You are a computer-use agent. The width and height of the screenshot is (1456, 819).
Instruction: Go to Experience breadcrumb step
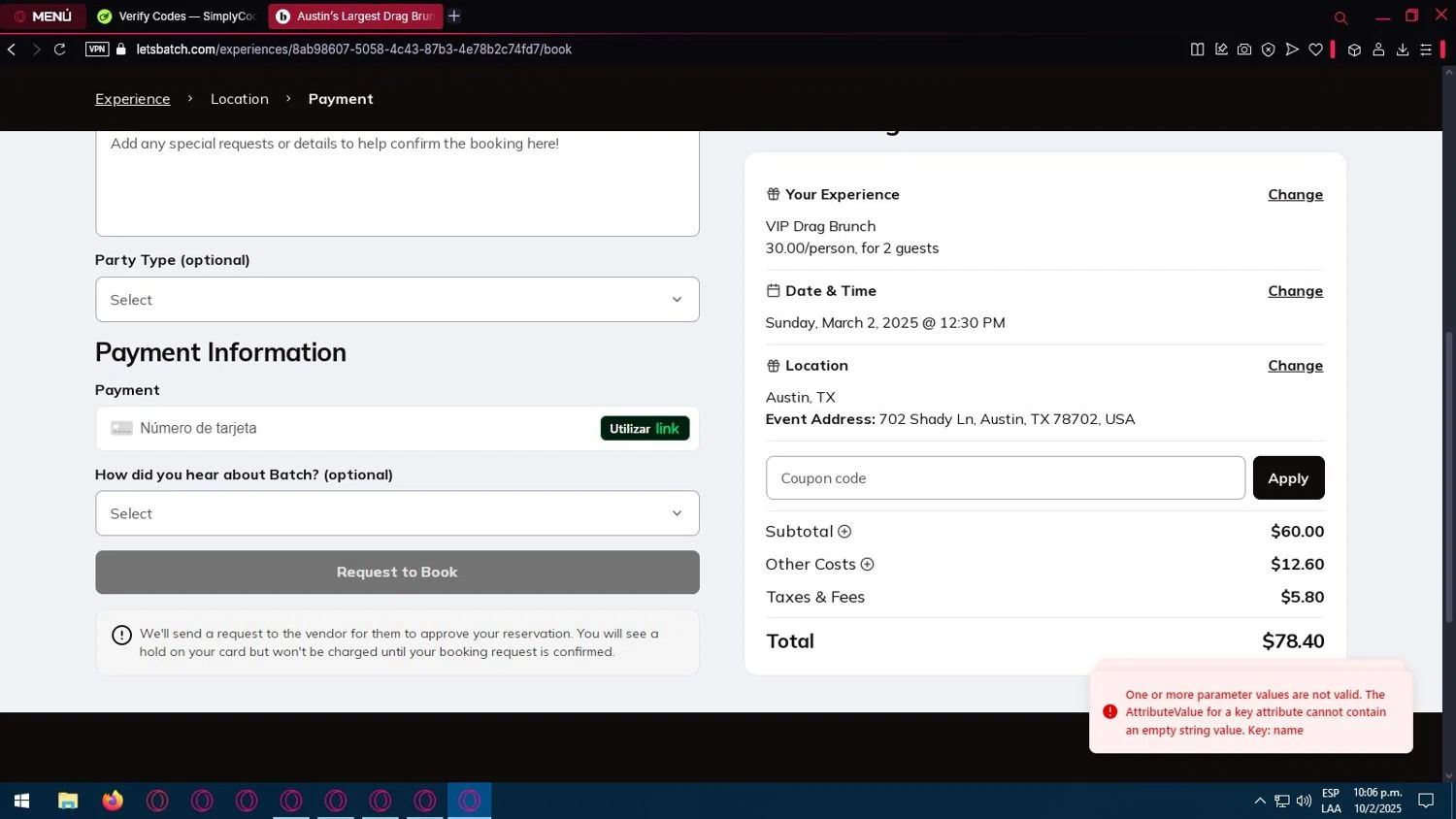pos(132,99)
